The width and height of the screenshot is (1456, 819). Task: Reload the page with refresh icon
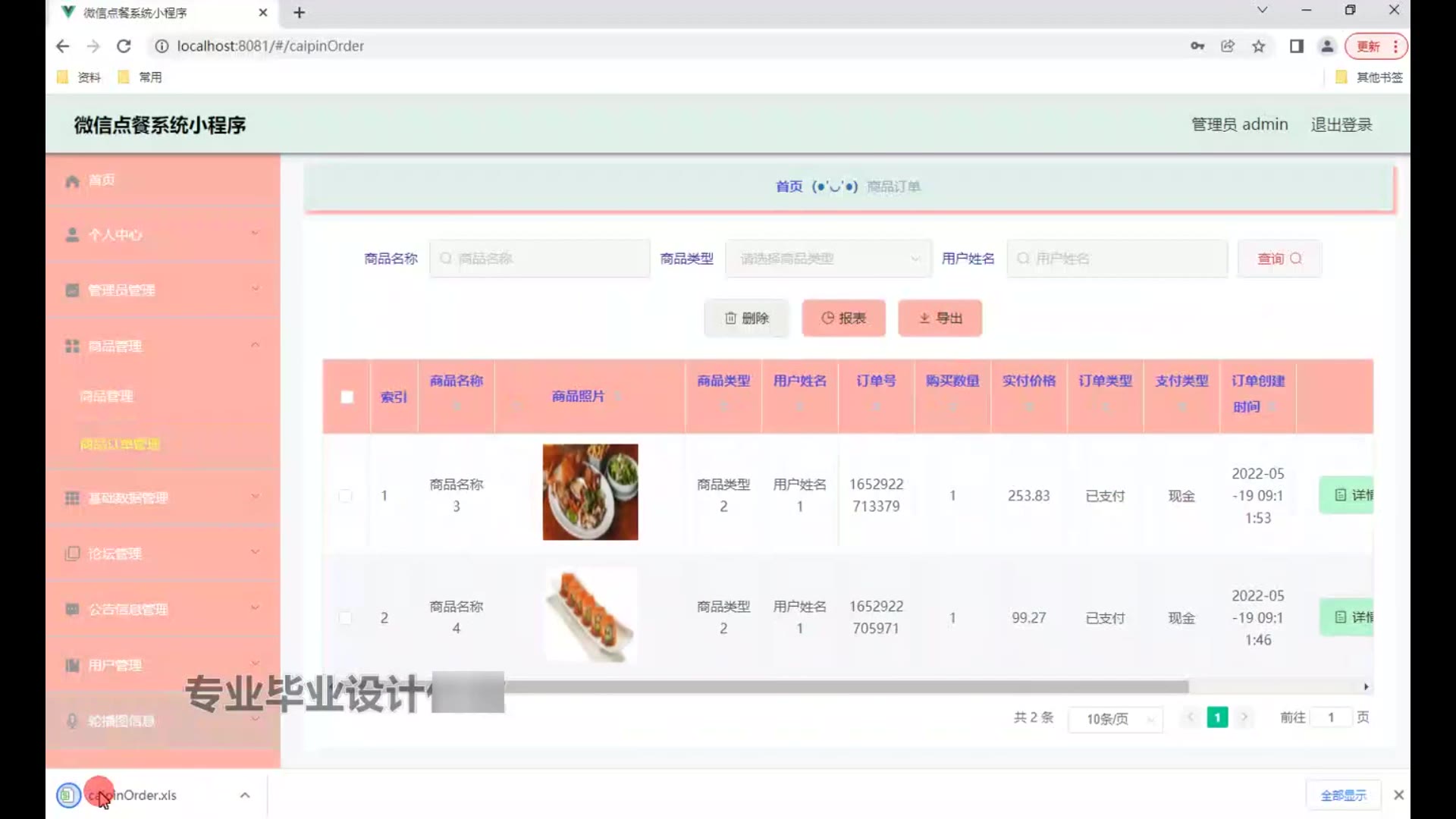pos(124,46)
